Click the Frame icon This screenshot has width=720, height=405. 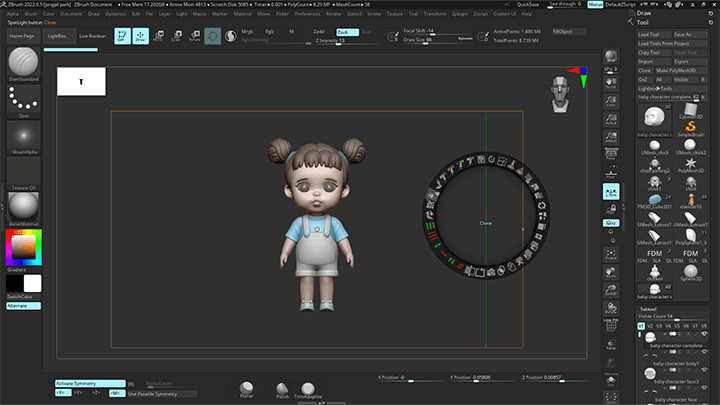coord(611,254)
